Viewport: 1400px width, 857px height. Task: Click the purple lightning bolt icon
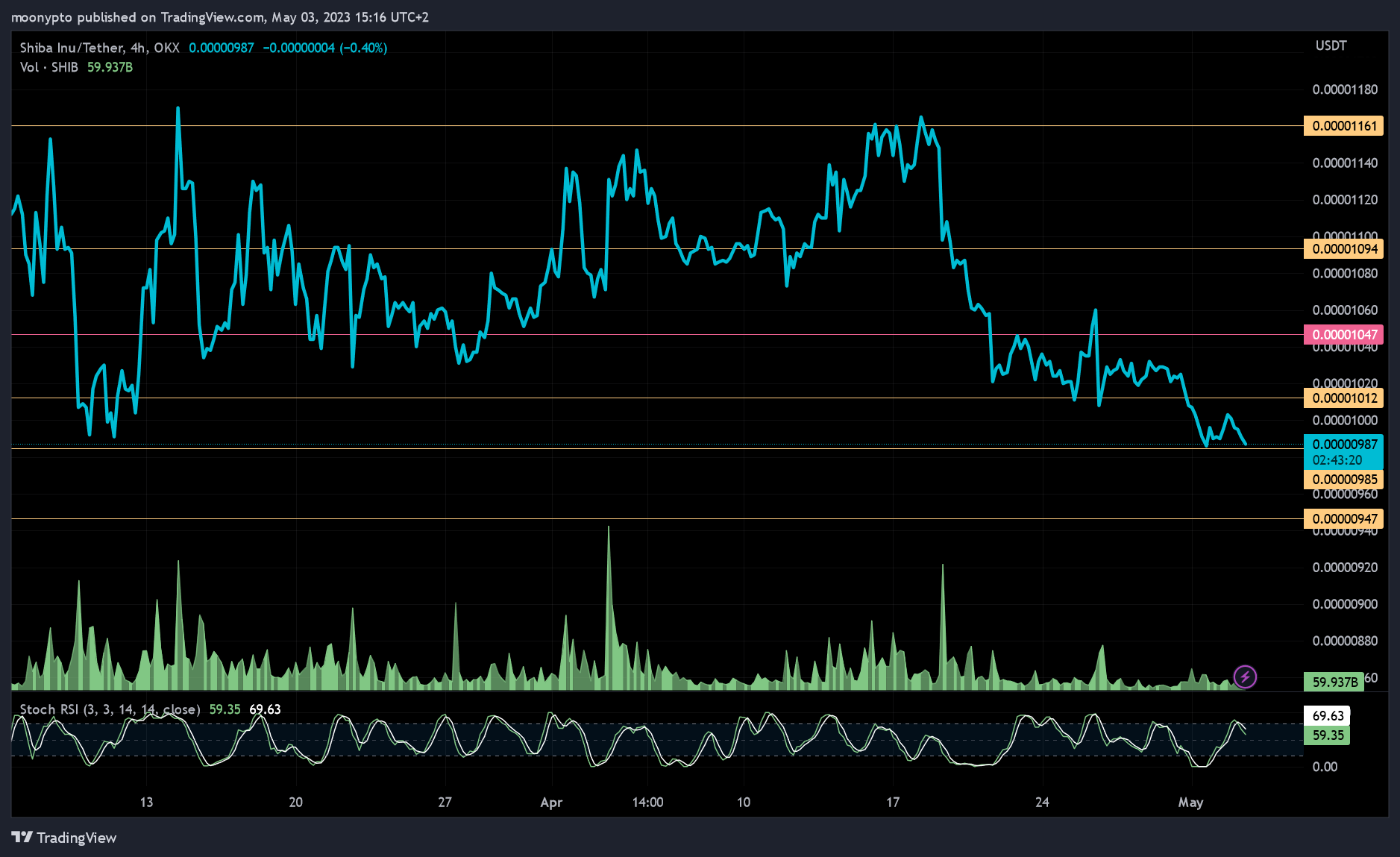coord(1245,677)
